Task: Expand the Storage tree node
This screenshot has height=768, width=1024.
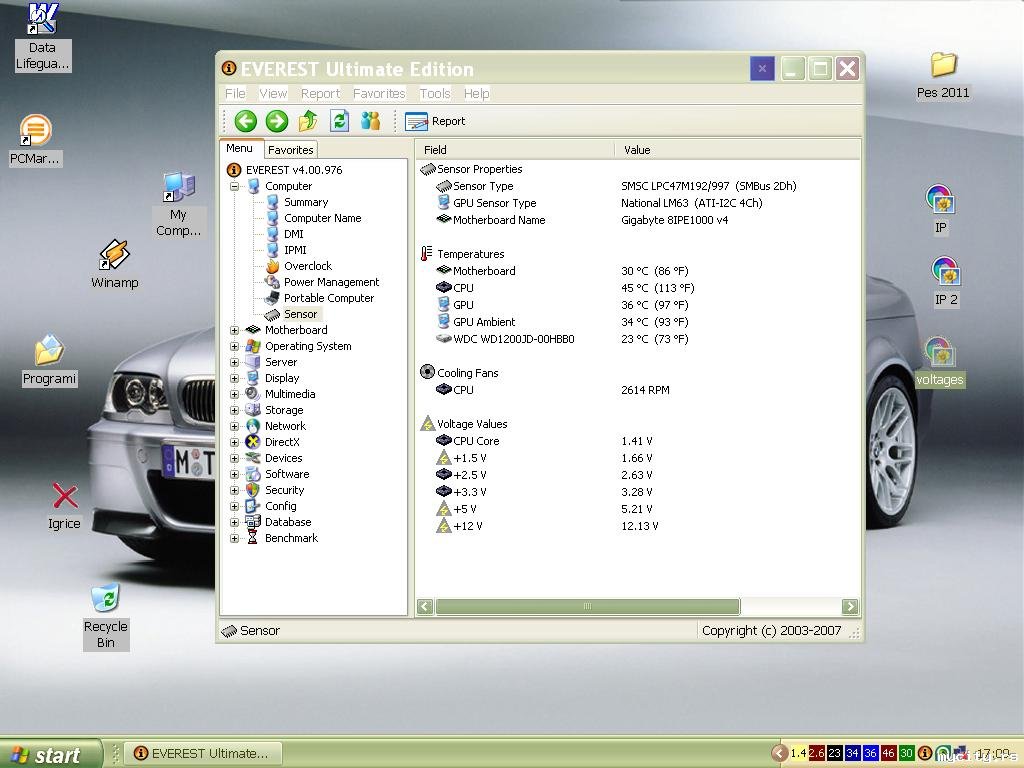Action: pyautogui.click(x=235, y=410)
